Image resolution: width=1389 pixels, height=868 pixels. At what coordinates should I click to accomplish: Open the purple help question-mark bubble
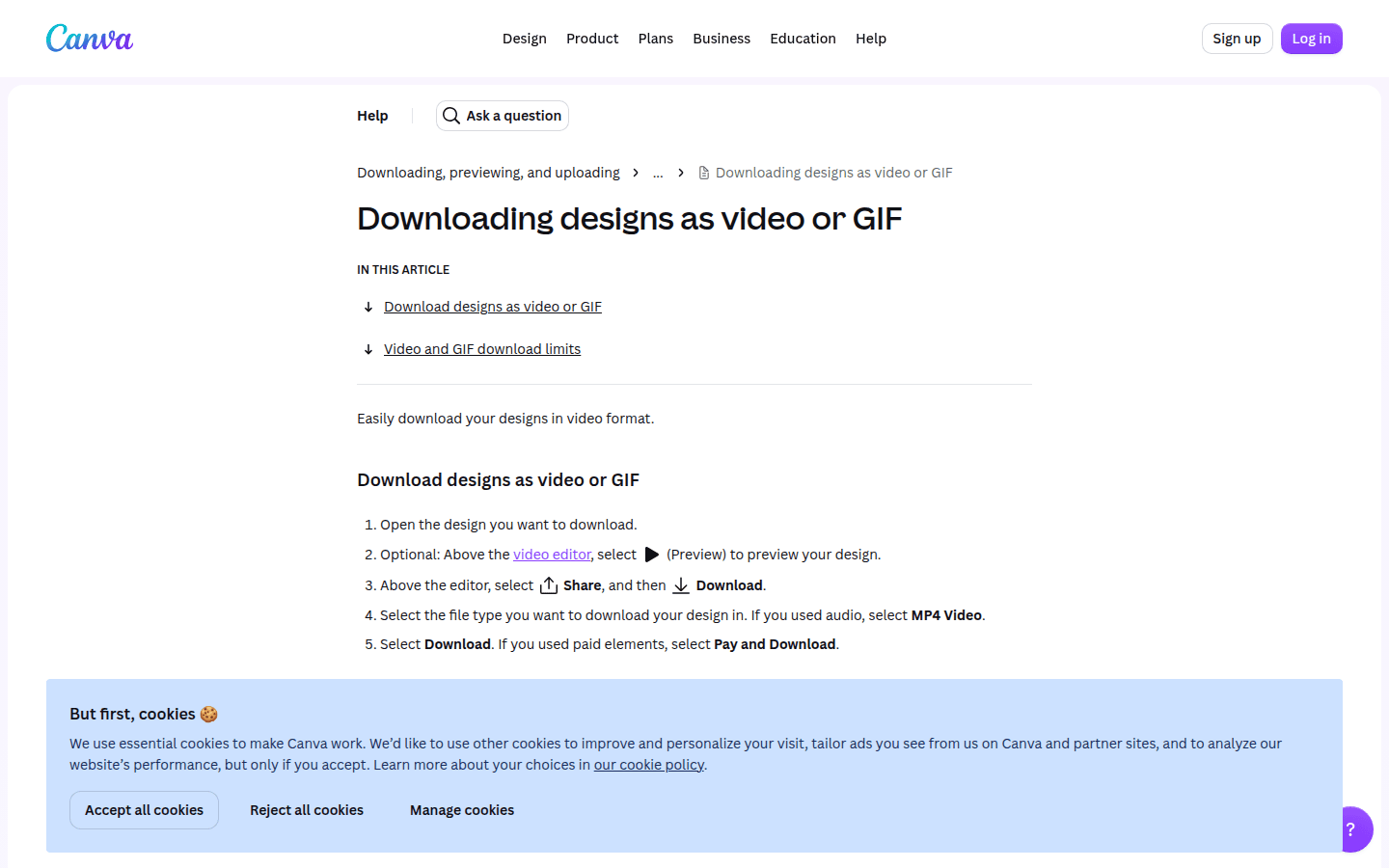pos(1352,829)
